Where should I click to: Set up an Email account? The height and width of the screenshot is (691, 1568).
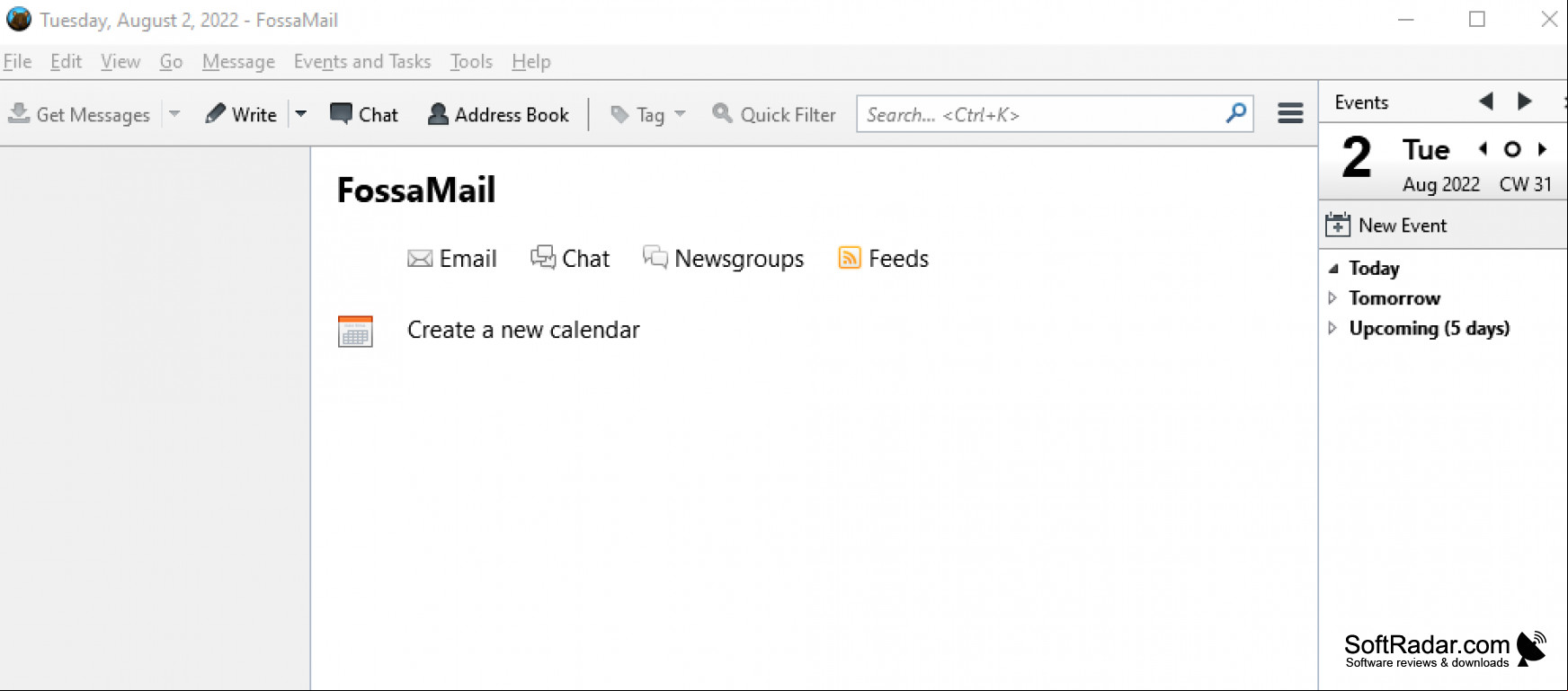pyautogui.click(x=452, y=259)
